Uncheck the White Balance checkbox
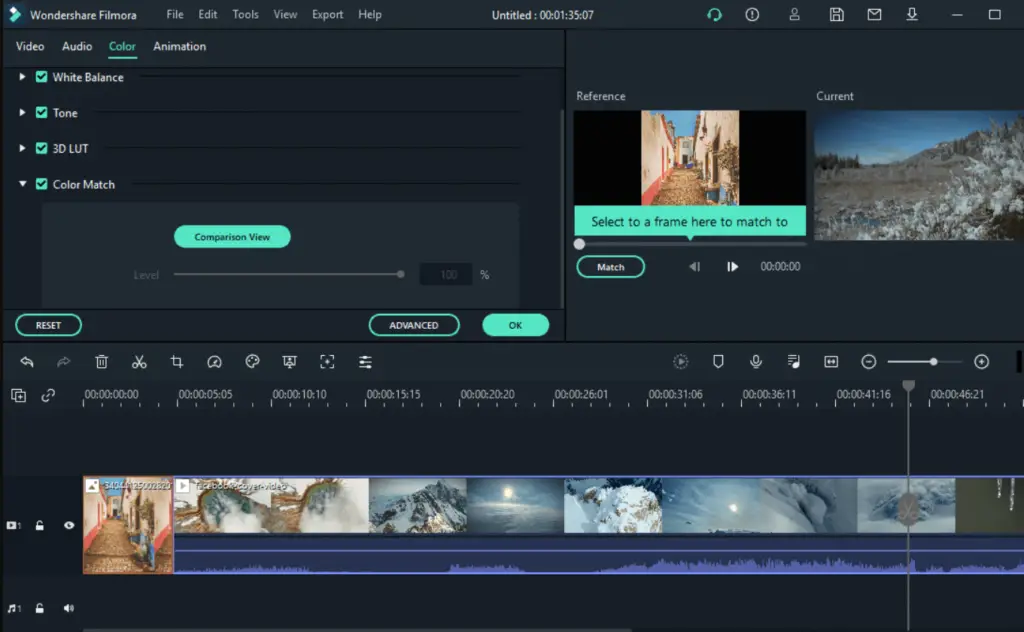 pos(42,77)
